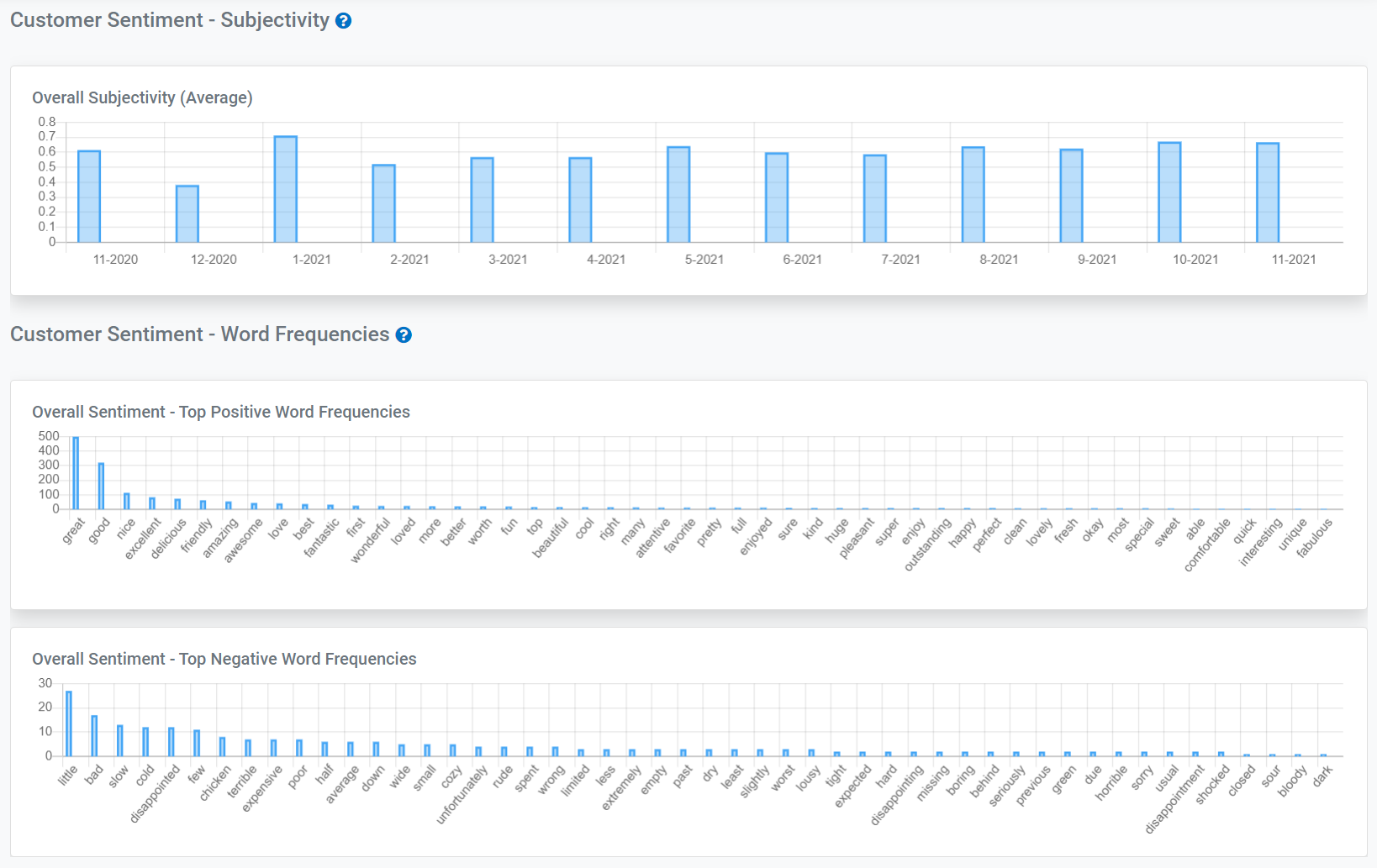
Task: Click the 'few' negative word bar
Action: [197, 744]
